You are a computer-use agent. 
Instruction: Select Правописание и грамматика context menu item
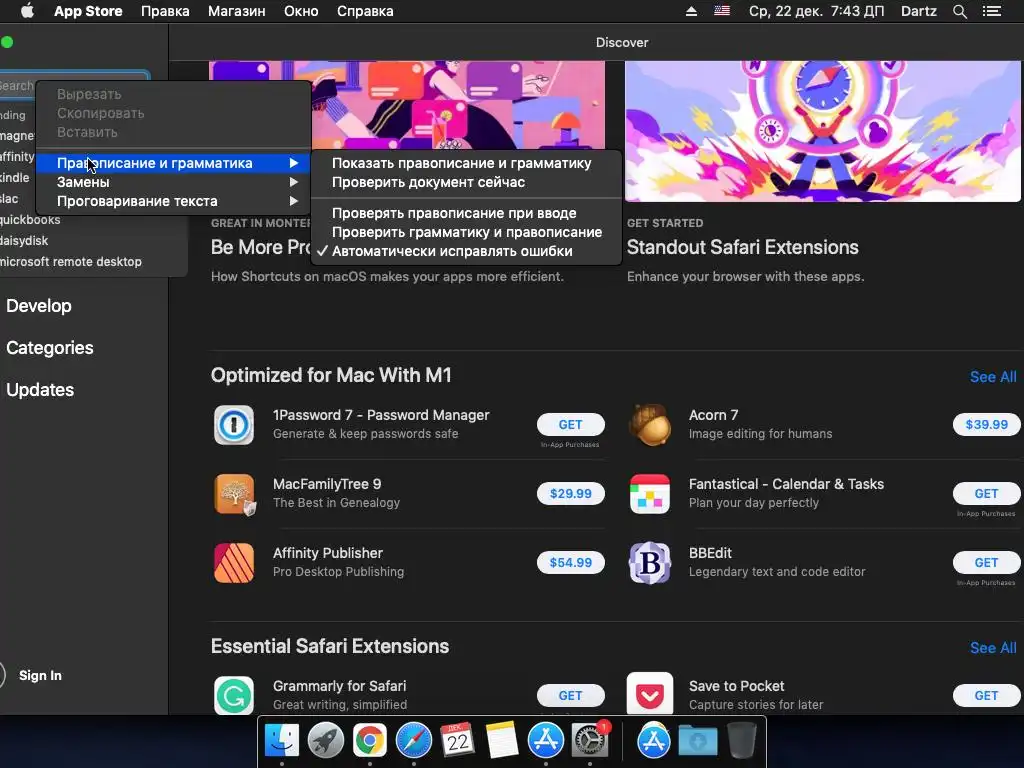pyautogui.click(x=174, y=163)
